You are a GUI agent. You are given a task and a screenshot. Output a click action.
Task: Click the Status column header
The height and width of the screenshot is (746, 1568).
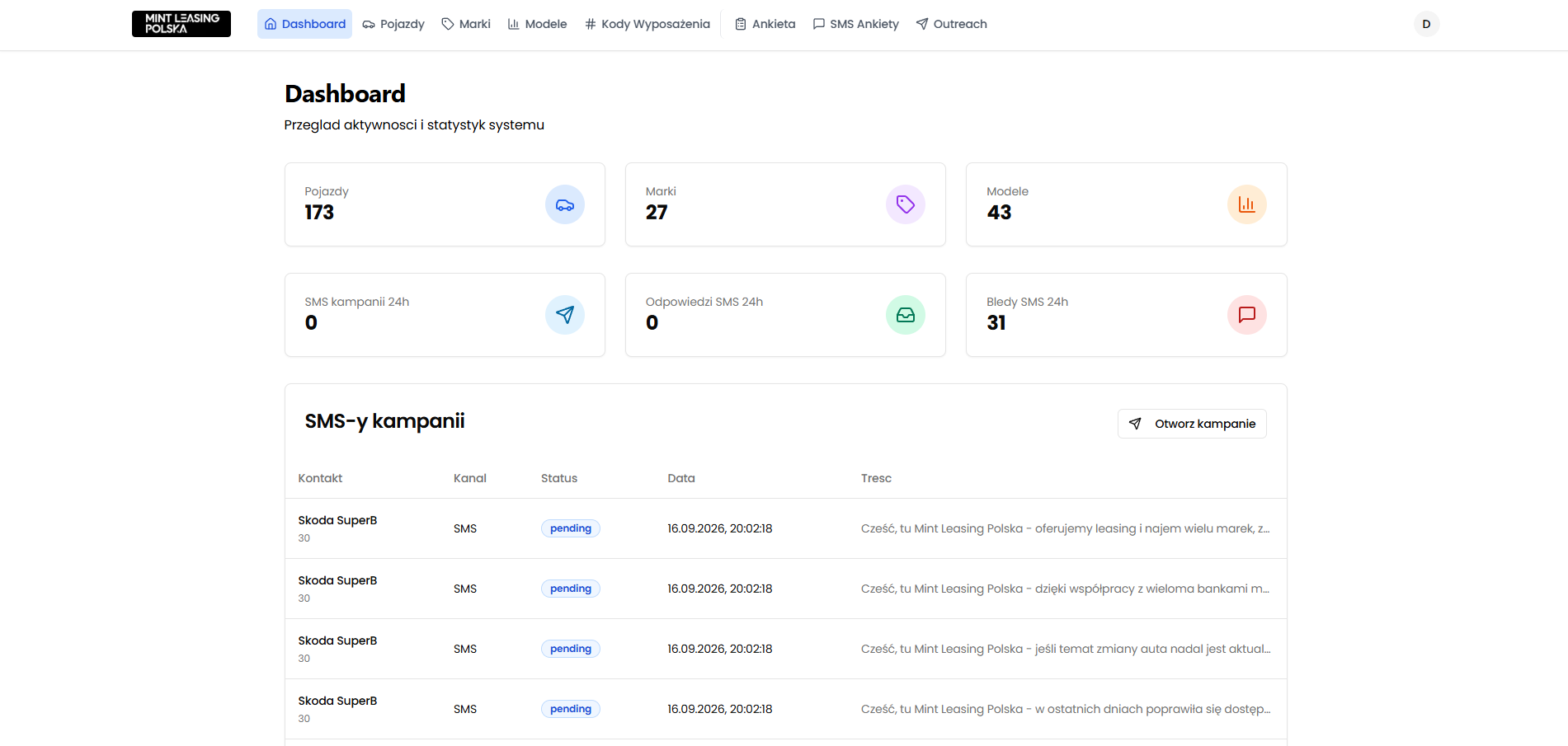[x=559, y=478]
